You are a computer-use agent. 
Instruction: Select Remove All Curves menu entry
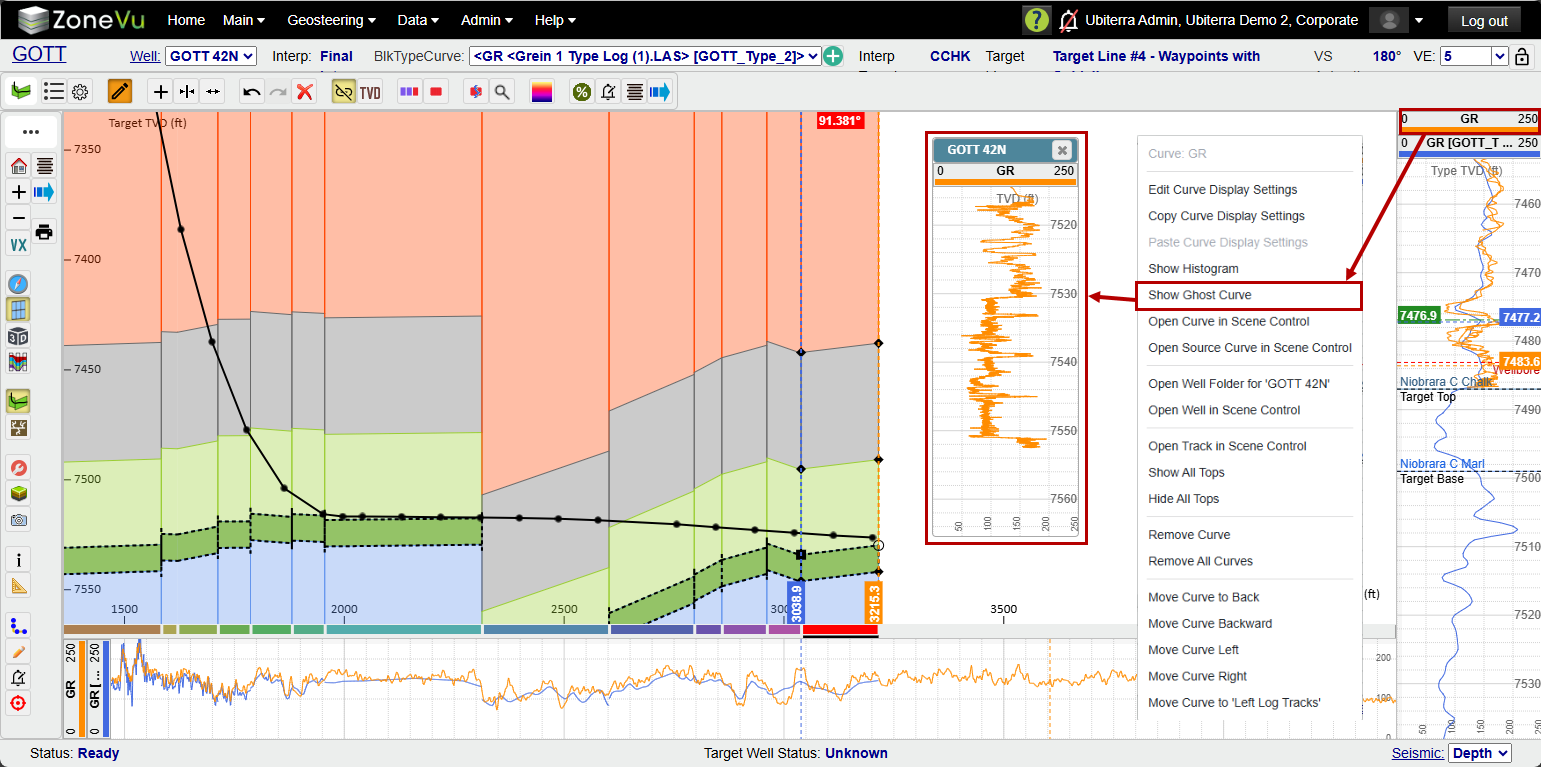tap(1200, 561)
